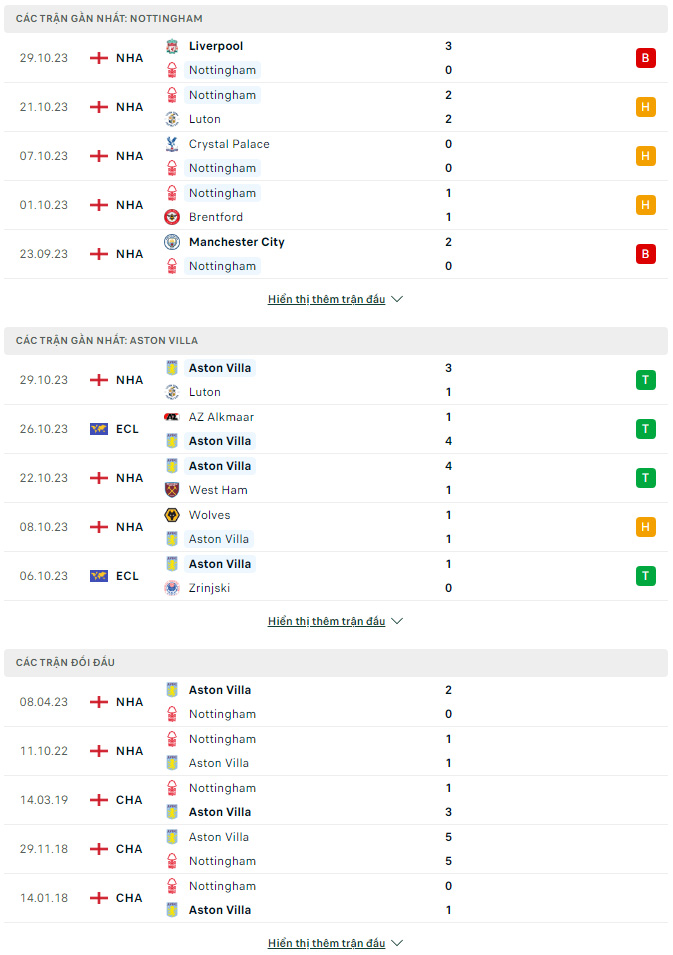Viewport: 673px width, 955px height.
Task: Expand more matches under Aston Villa section
Action: pyautogui.click(x=335, y=622)
